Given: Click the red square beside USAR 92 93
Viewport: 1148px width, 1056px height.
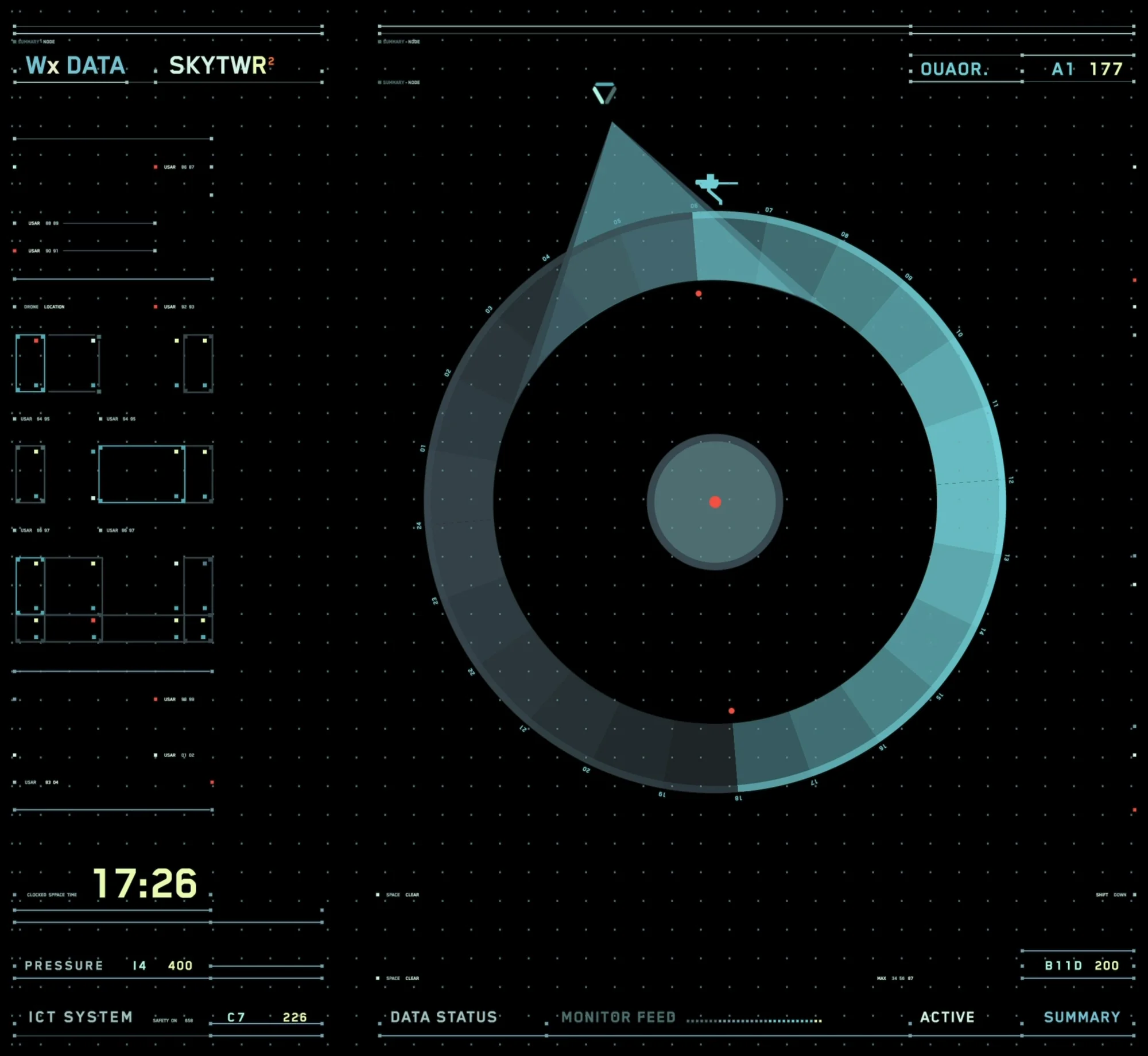Looking at the screenshot, I should point(156,307).
